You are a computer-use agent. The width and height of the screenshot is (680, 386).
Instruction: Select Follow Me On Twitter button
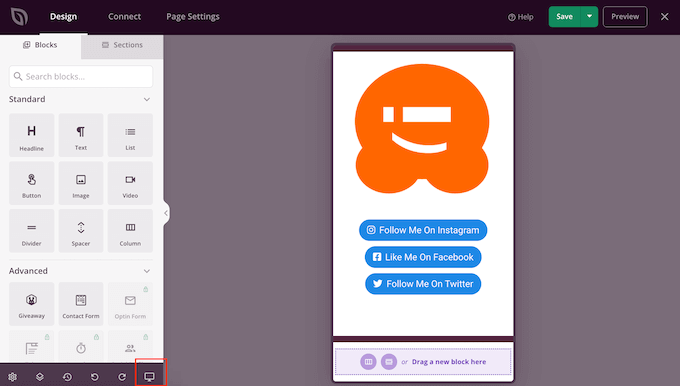(x=423, y=284)
